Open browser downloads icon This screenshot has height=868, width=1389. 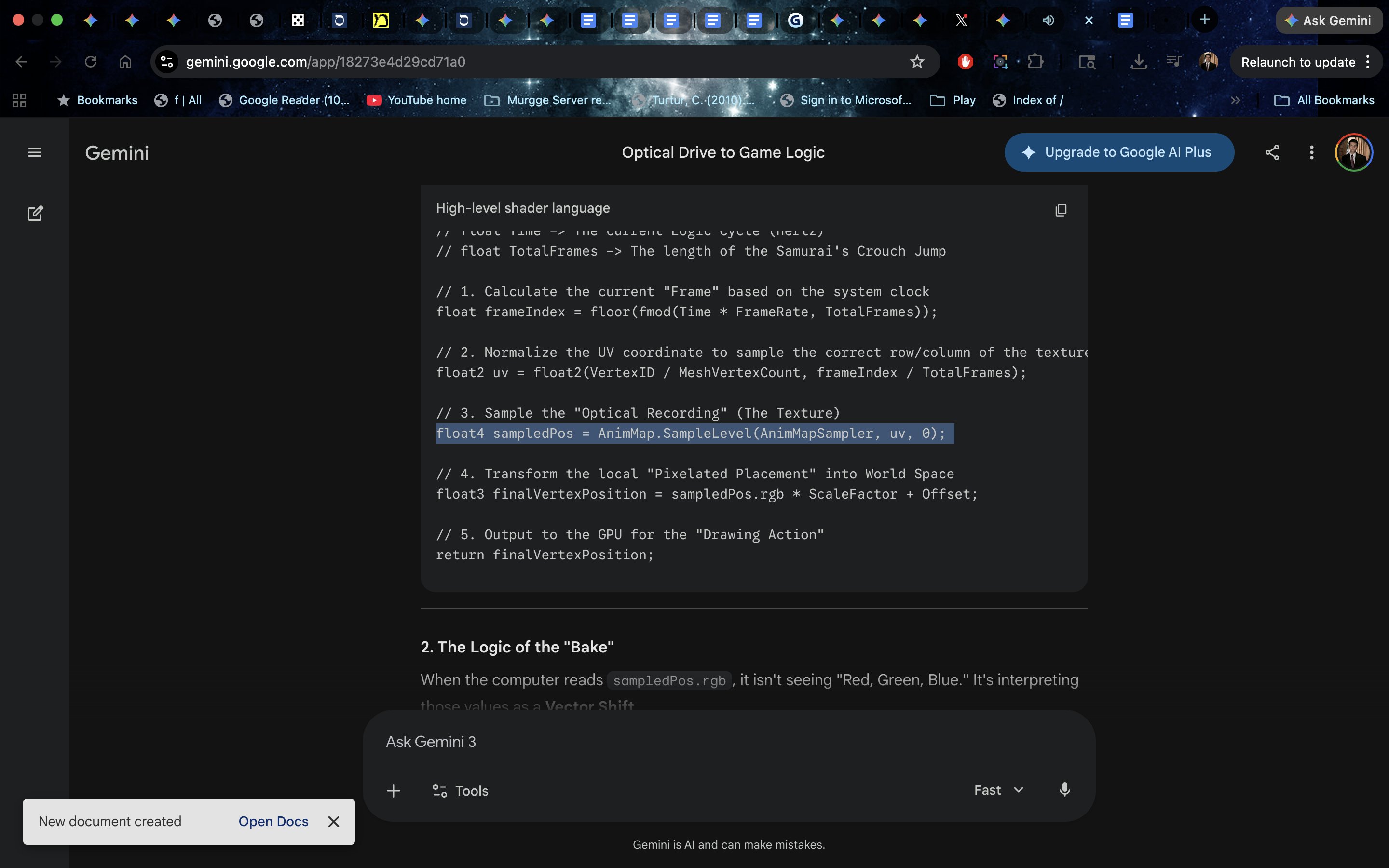tap(1138, 62)
